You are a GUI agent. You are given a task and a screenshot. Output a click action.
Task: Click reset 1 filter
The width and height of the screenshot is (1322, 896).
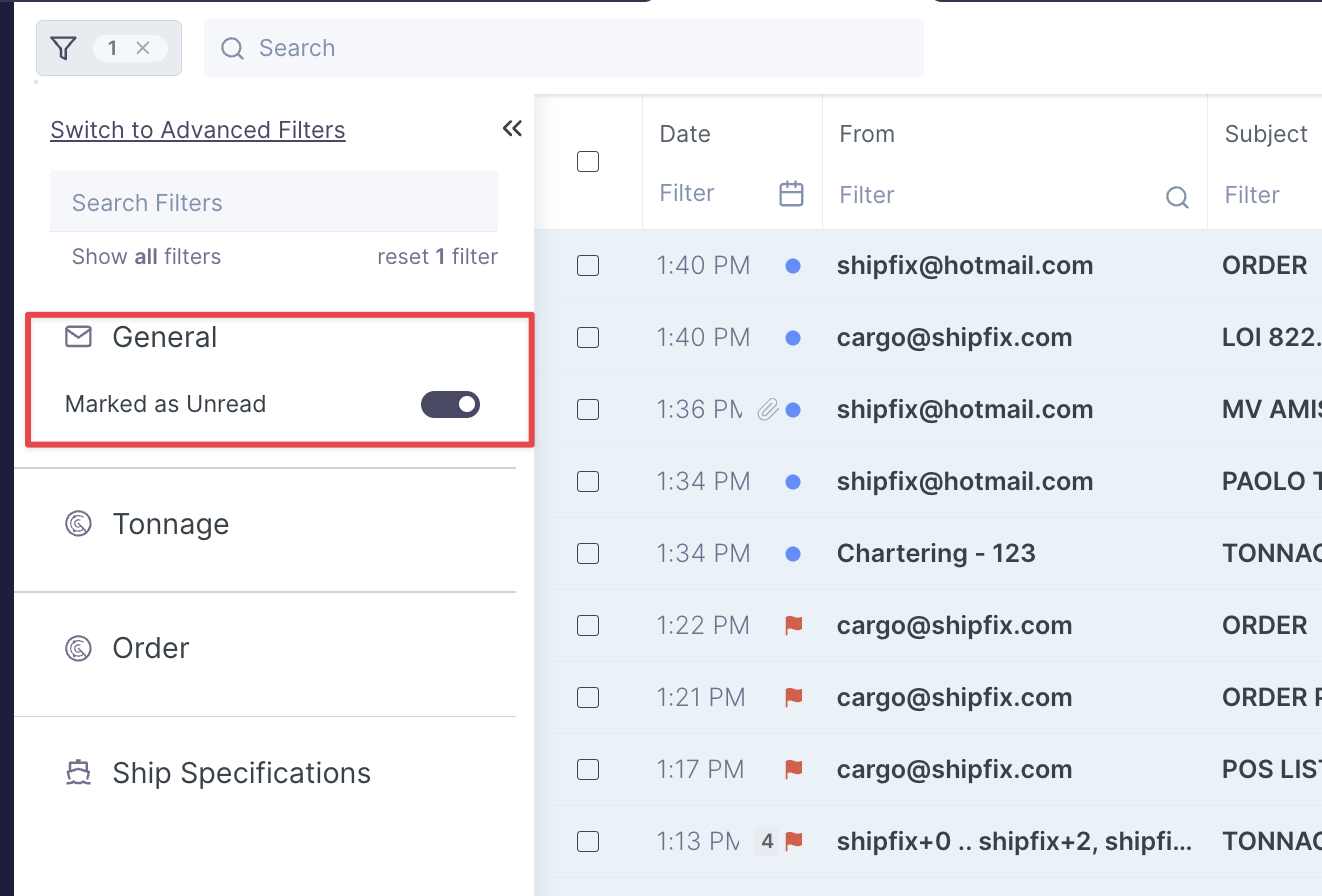(437, 256)
